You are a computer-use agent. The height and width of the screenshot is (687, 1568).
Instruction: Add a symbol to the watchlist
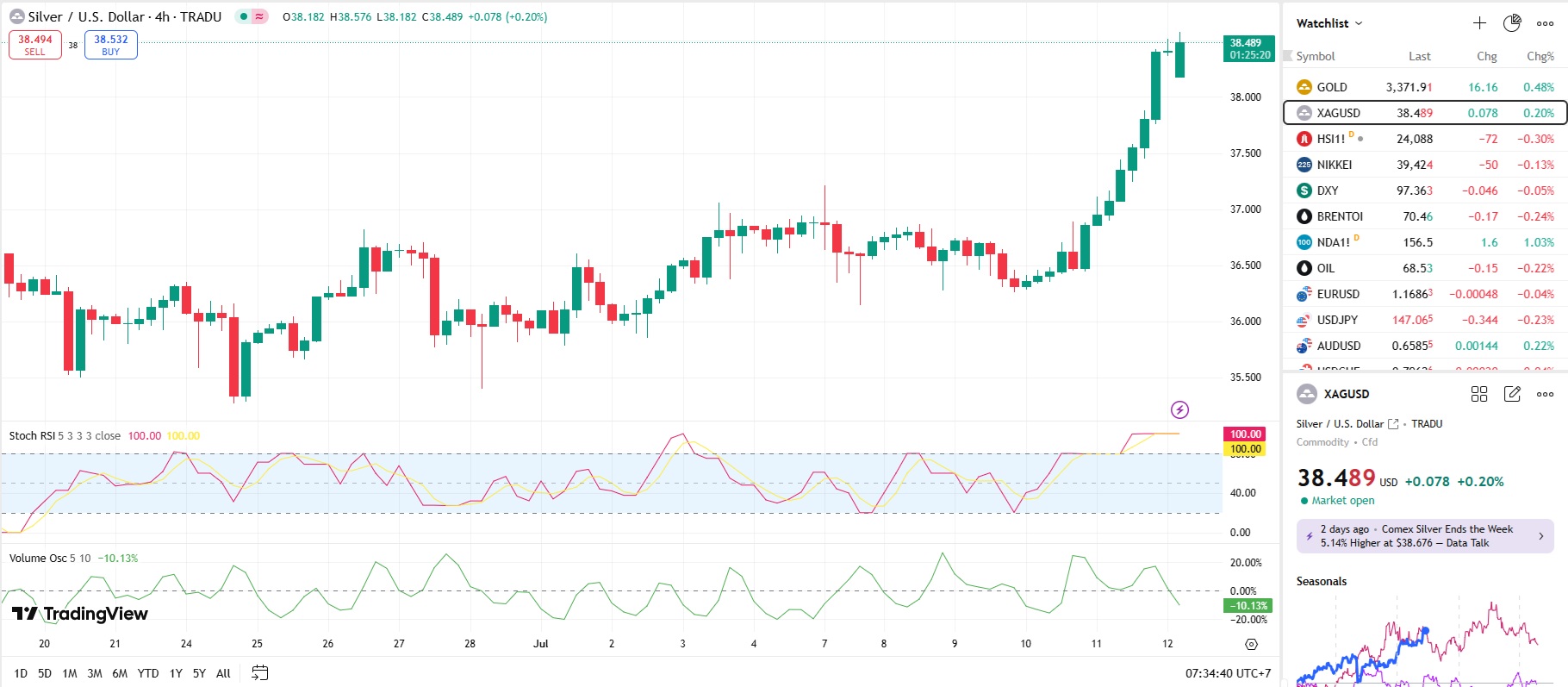pyautogui.click(x=1479, y=23)
